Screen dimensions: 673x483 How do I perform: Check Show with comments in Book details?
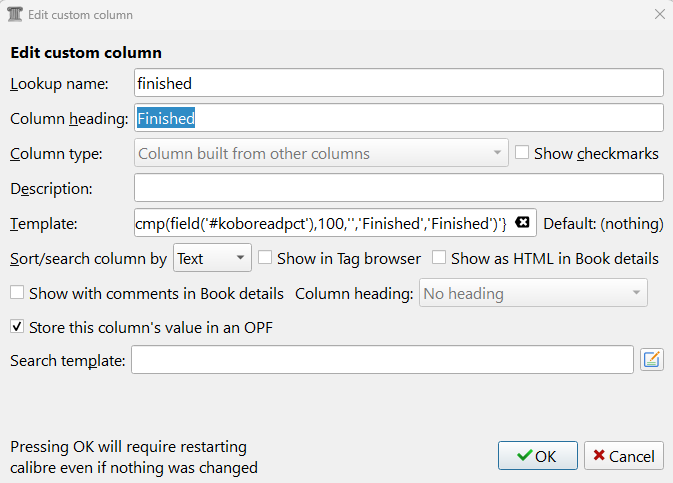[17, 294]
